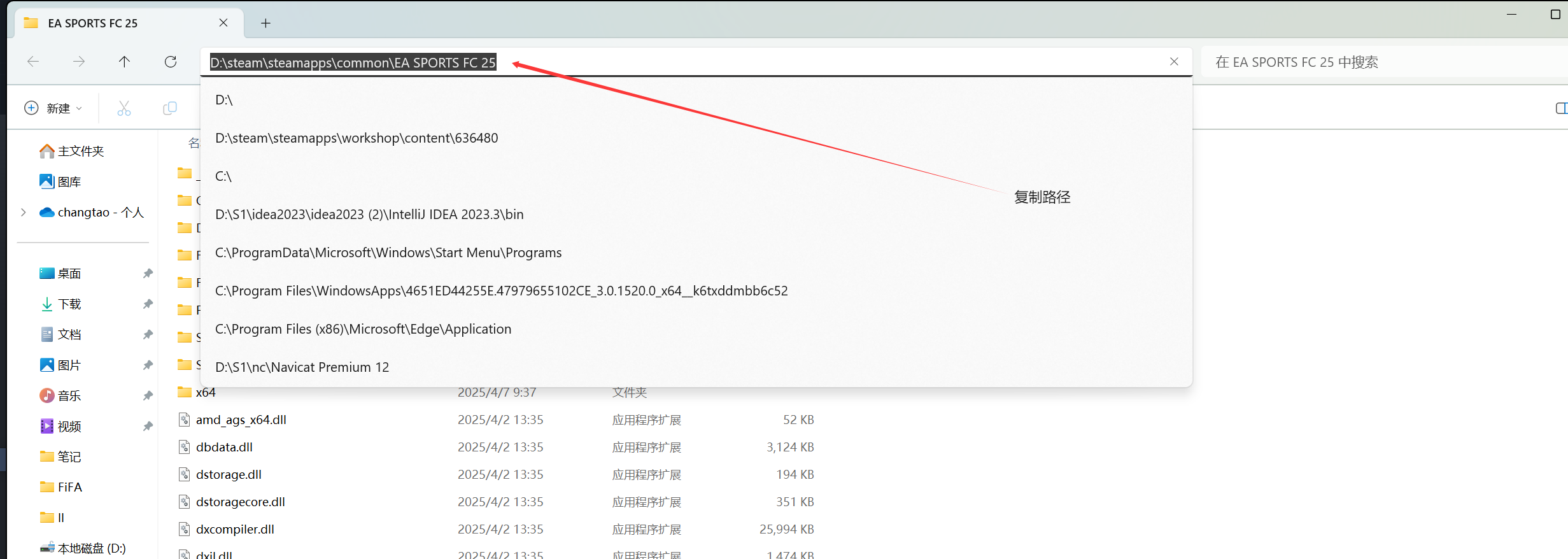
Task: Select dbdata.dll file
Action: pos(224,447)
